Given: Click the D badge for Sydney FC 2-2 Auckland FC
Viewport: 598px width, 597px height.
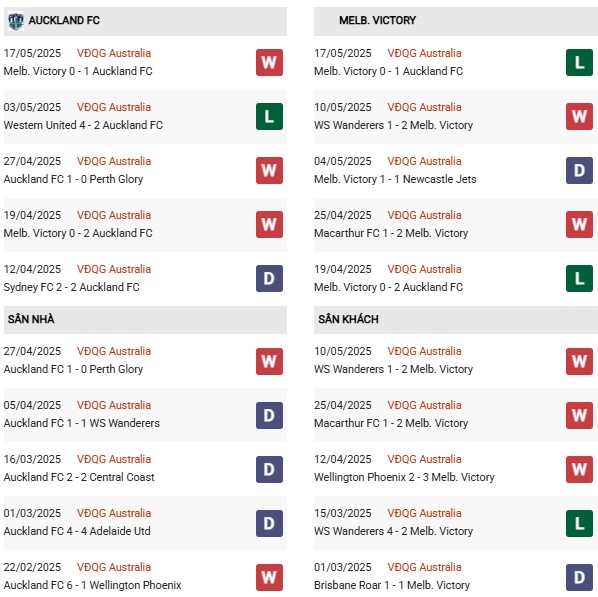Looking at the screenshot, I should click(x=269, y=278).
